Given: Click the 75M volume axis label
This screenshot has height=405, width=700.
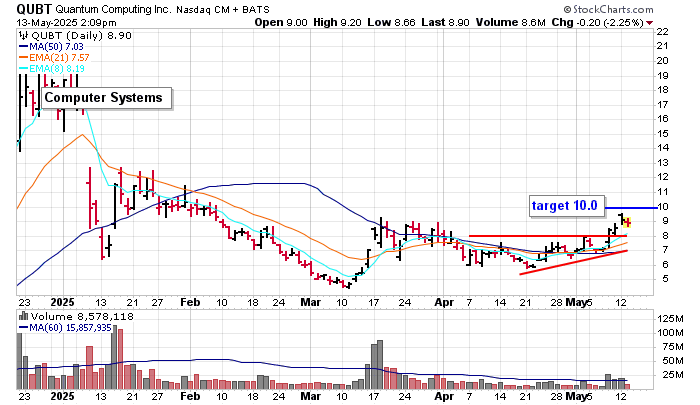Looking at the screenshot, I should (673, 347).
